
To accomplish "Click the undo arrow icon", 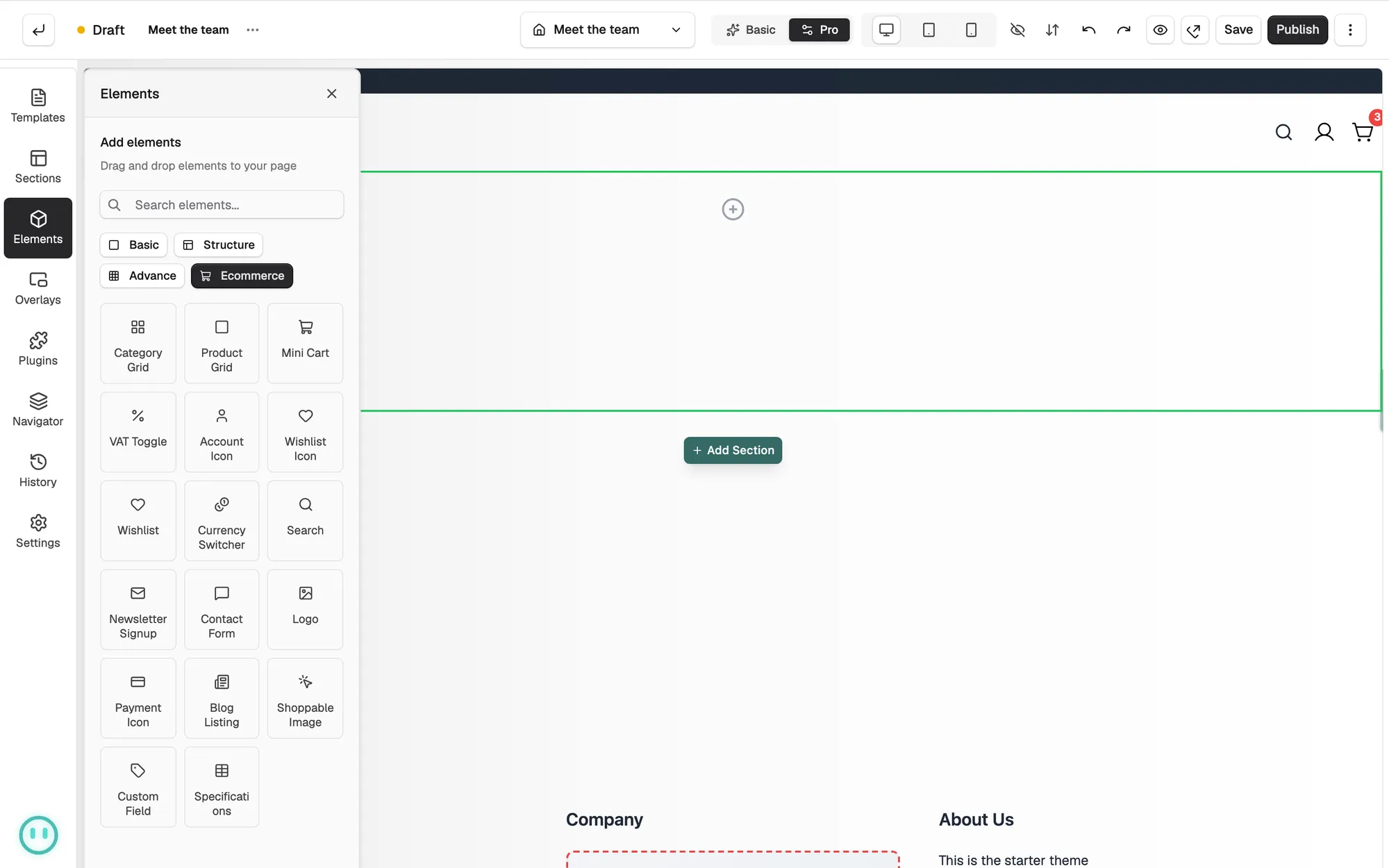I will (x=1088, y=30).
